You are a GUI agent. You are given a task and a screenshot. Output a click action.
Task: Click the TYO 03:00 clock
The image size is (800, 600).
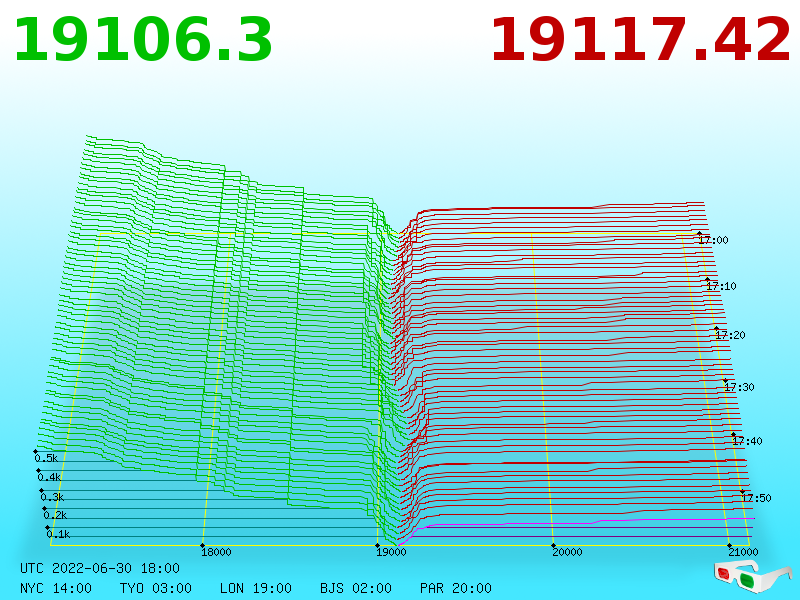pos(156,588)
